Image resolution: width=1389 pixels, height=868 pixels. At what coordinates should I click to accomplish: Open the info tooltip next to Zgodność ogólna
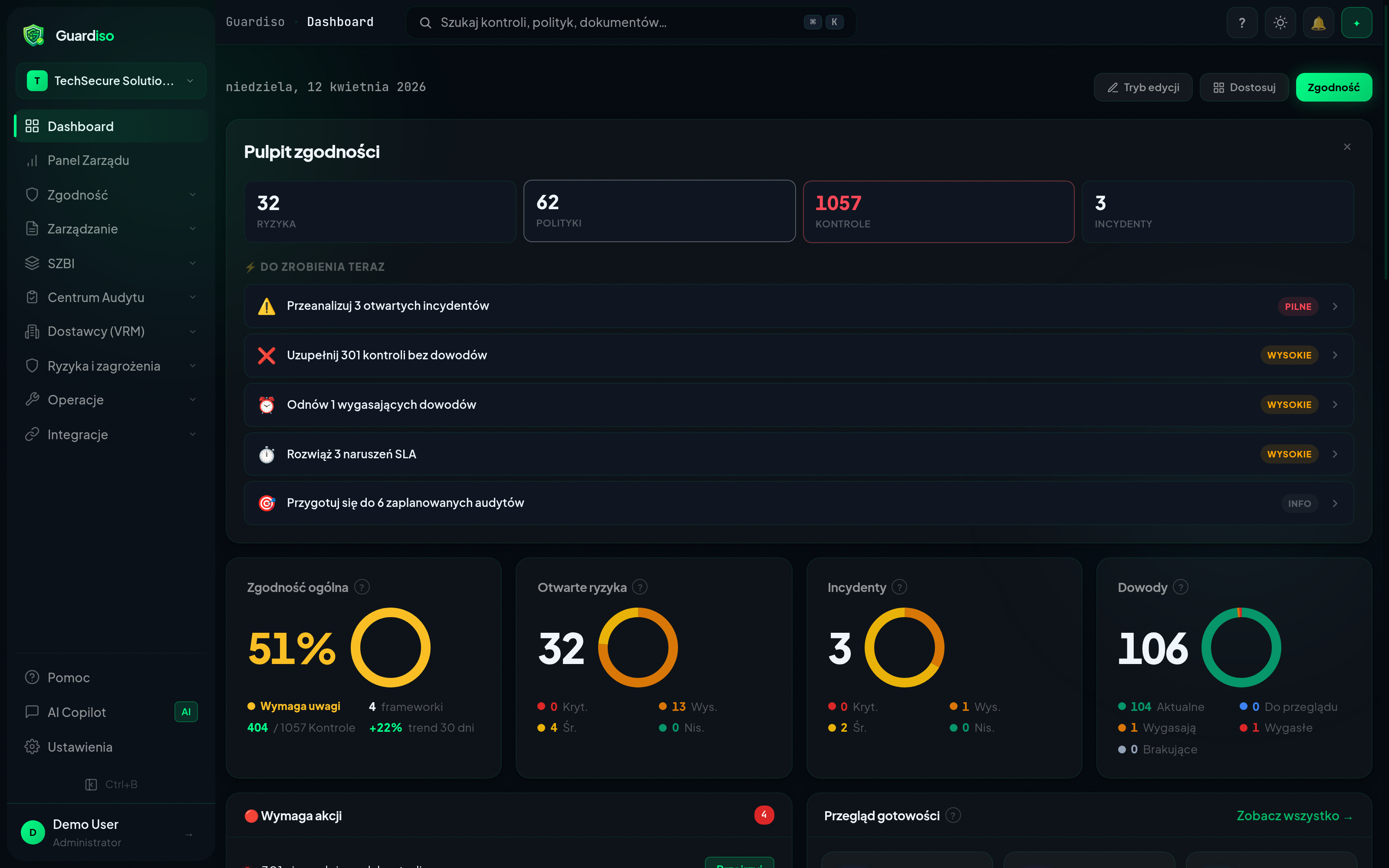[x=362, y=587]
